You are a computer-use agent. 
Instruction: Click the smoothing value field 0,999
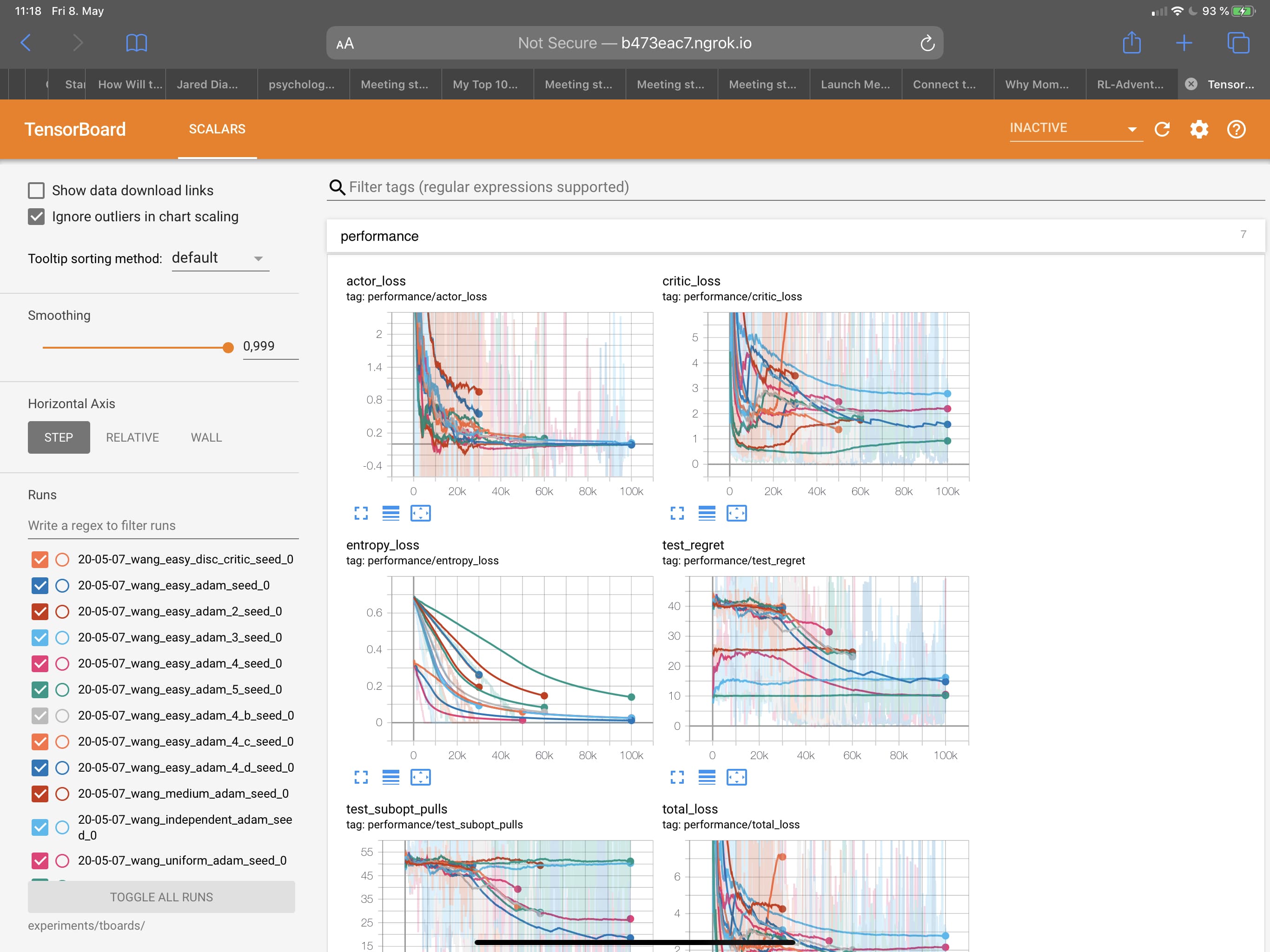271,346
